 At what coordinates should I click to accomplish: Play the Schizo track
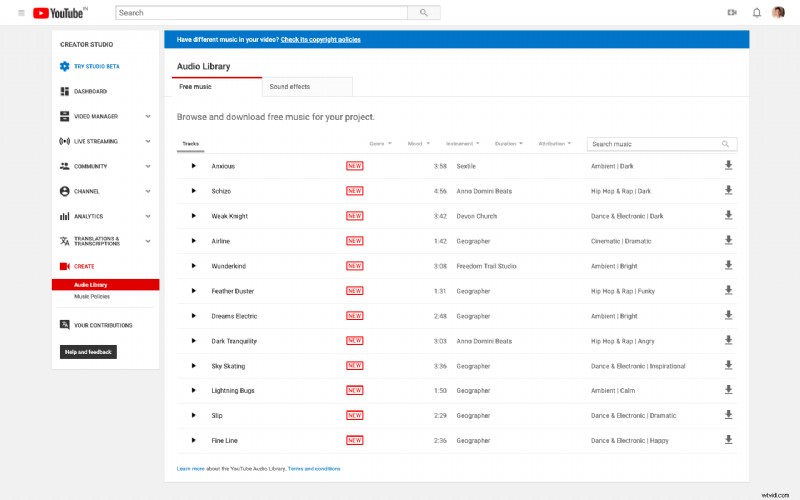click(x=194, y=191)
